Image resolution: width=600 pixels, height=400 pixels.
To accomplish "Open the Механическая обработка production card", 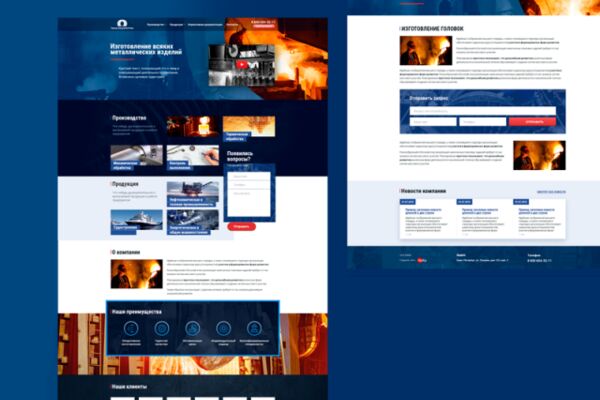I will point(137,157).
